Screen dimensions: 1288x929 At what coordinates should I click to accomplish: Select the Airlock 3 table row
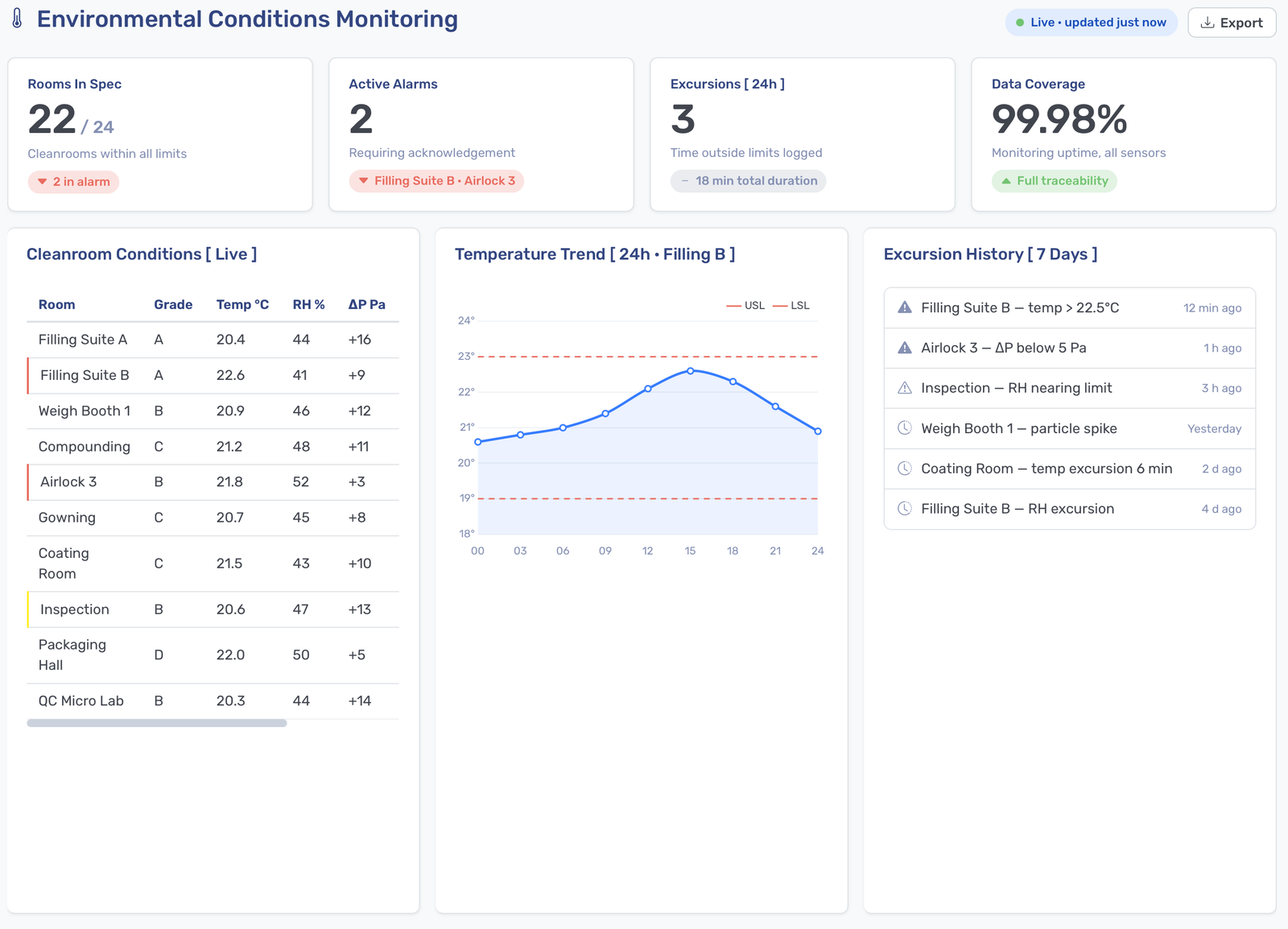[213, 481]
